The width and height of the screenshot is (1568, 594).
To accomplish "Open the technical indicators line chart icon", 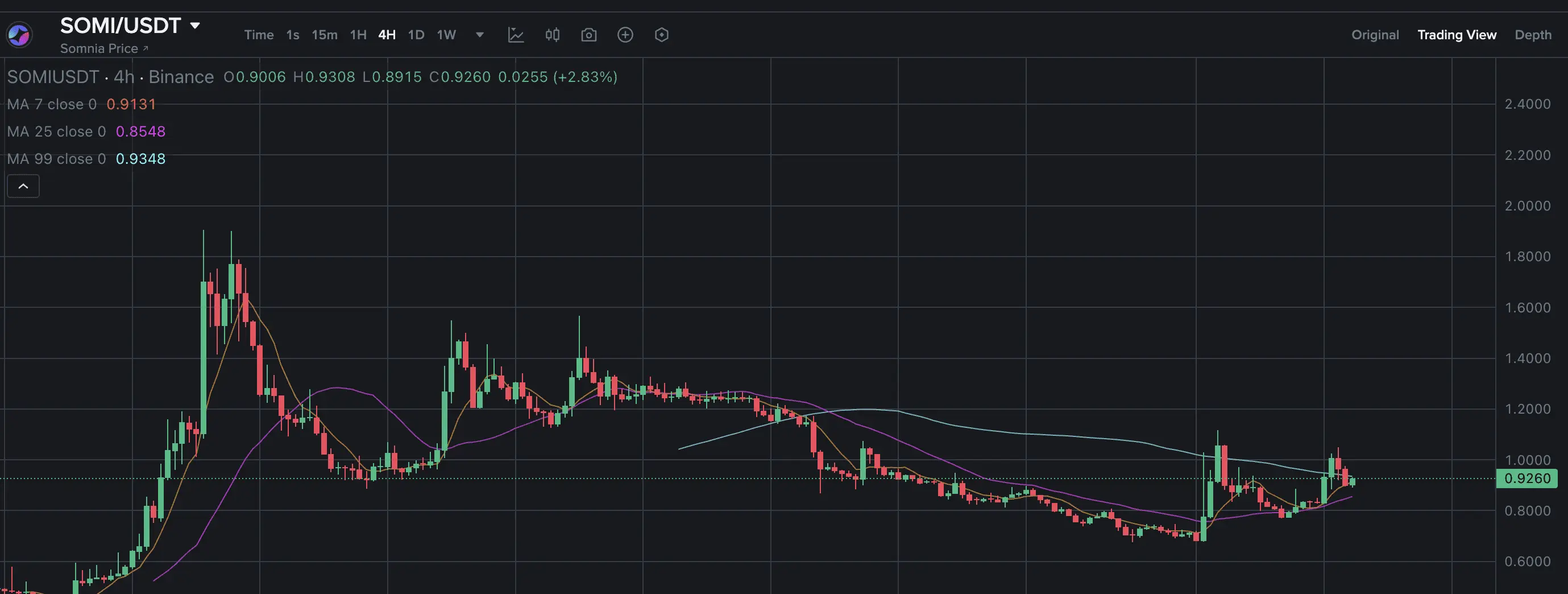I will [x=516, y=35].
